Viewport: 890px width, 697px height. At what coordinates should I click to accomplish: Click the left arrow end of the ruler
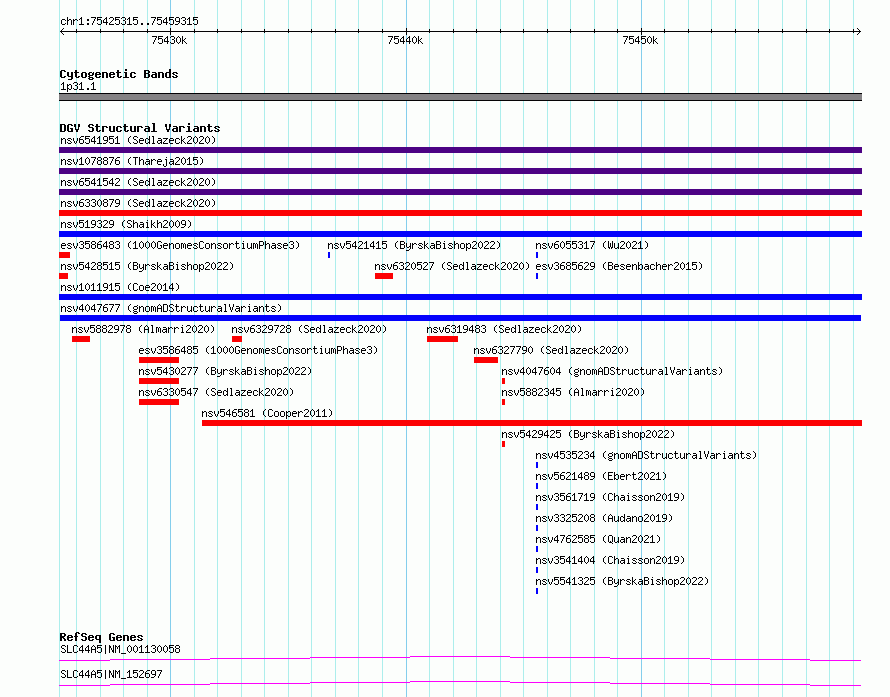click(62, 31)
